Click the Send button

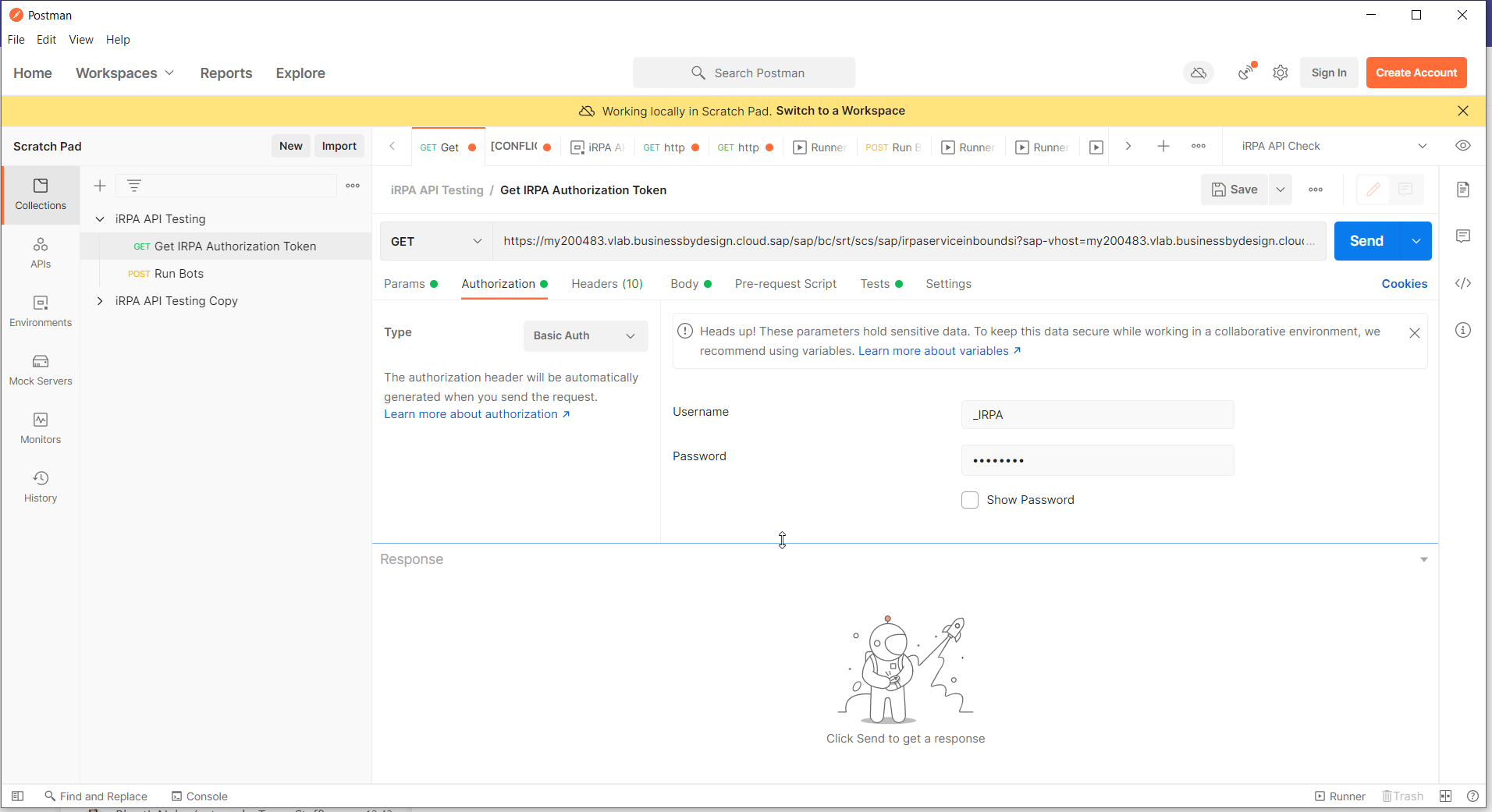[1367, 241]
